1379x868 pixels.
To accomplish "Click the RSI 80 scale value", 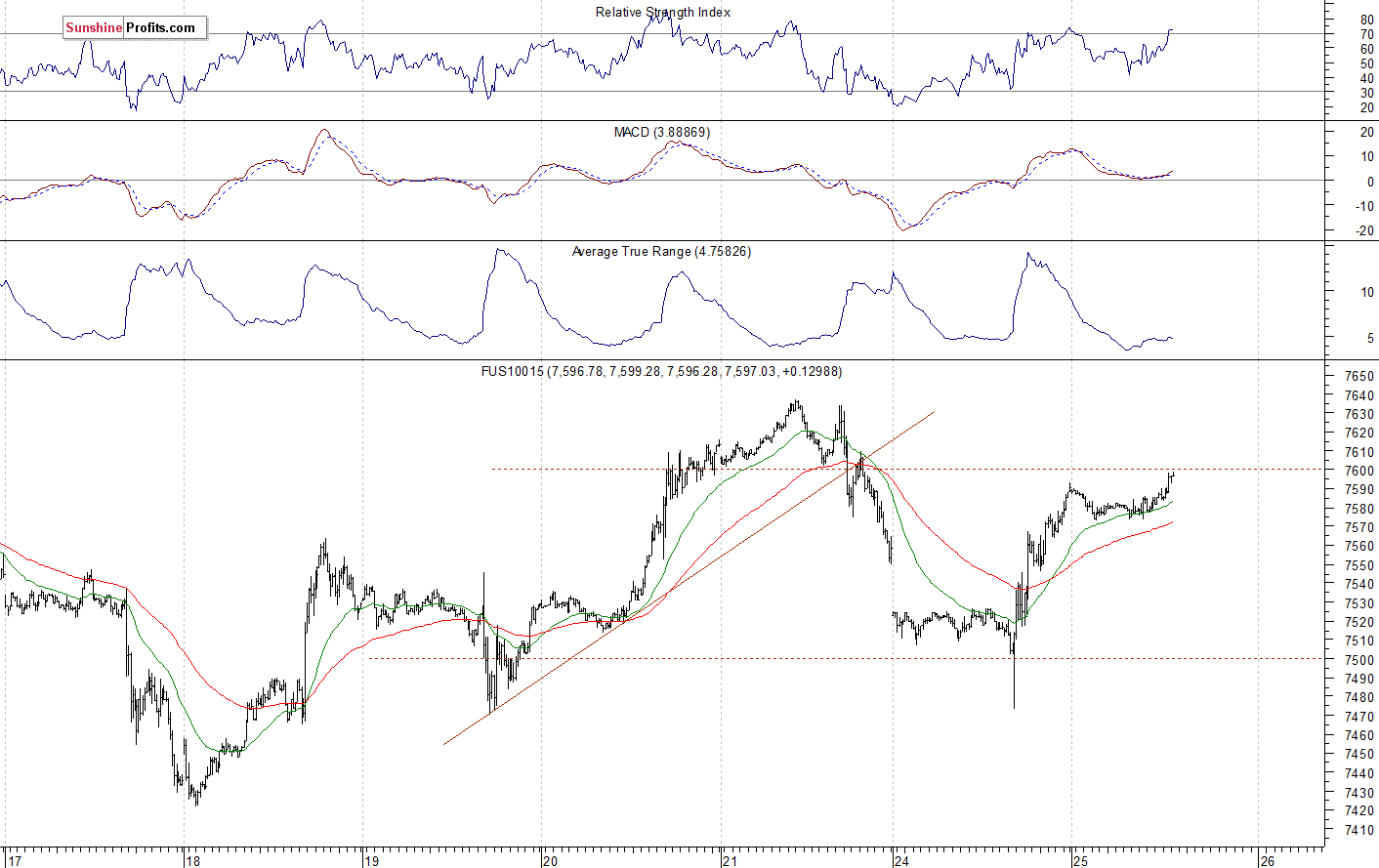I will tap(1367, 20).
